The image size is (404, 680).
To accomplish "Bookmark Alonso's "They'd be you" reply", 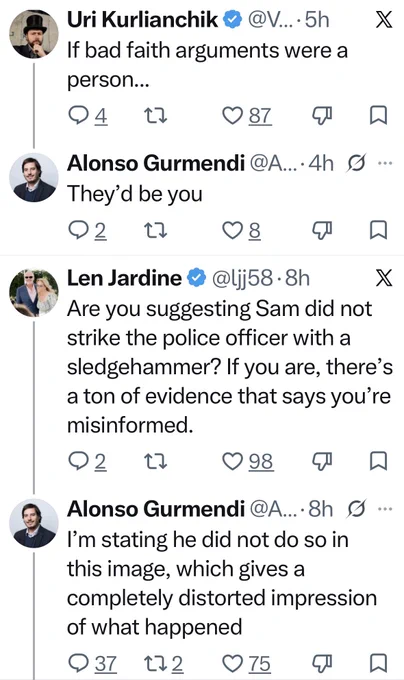I will pyautogui.click(x=378, y=230).
